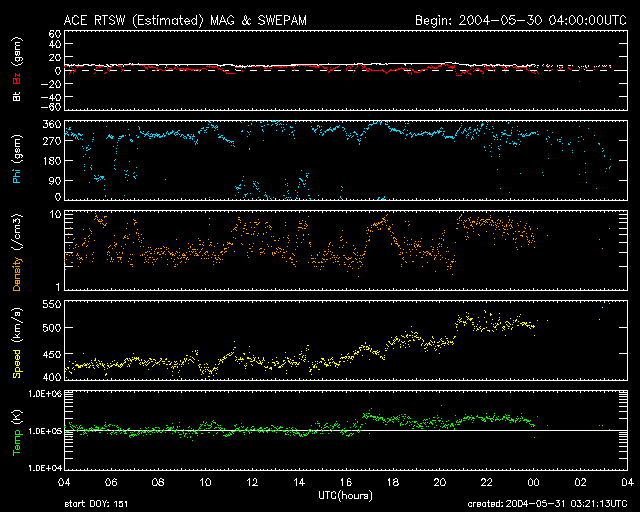The width and height of the screenshot is (640, 512).
Task: Click the '22' hour label on time axis
Action: click(x=487, y=482)
